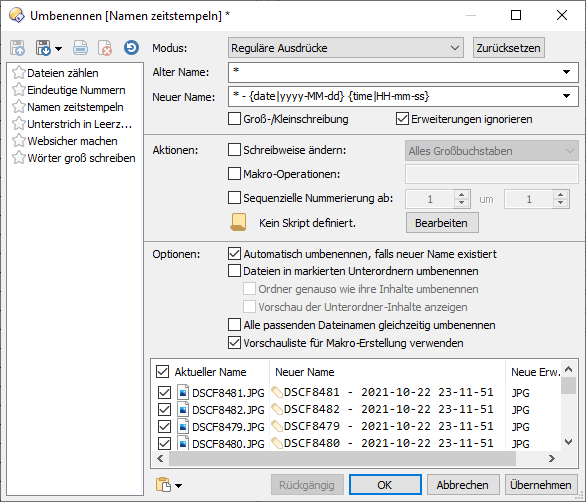Image resolution: width=586 pixels, height=502 pixels.
Task: Open the Modus dropdown Reguläre Ausdrücke
Action: pos(346,48)
